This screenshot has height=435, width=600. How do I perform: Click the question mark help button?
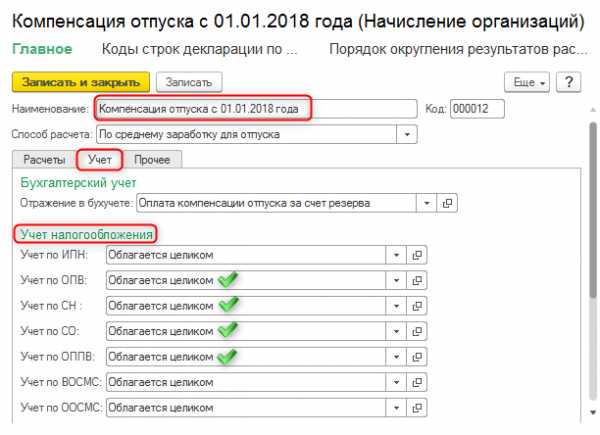(x=567, y=81)
